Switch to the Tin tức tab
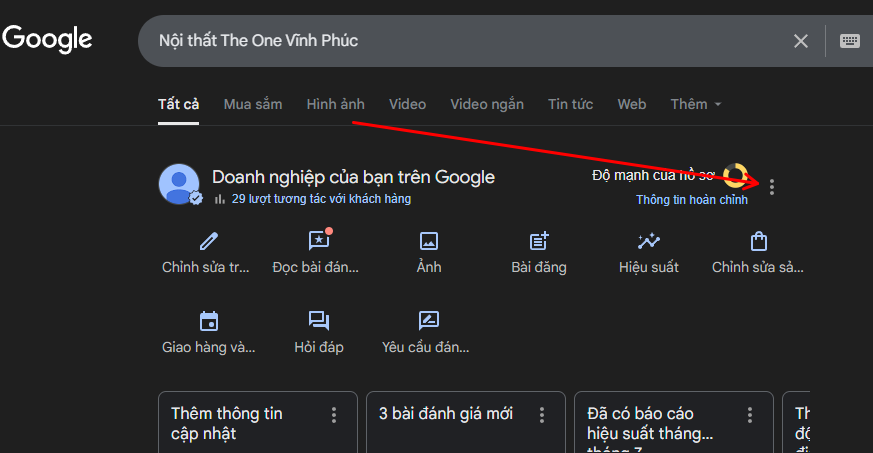This screenshot has width=873, height=453. coord(571,104)
